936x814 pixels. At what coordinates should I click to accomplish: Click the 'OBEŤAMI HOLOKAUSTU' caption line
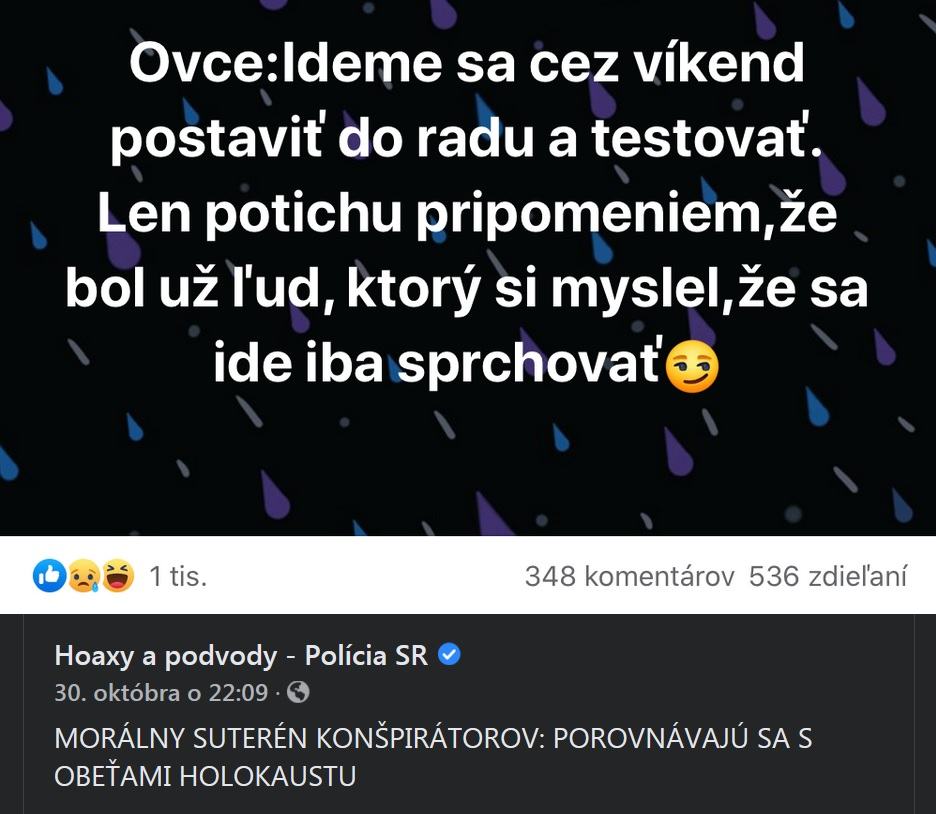pos(205,775)
